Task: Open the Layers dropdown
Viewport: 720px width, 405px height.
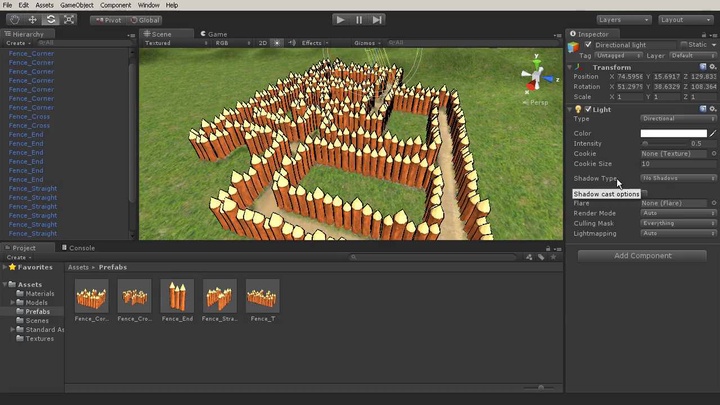Action: [623, 19]
